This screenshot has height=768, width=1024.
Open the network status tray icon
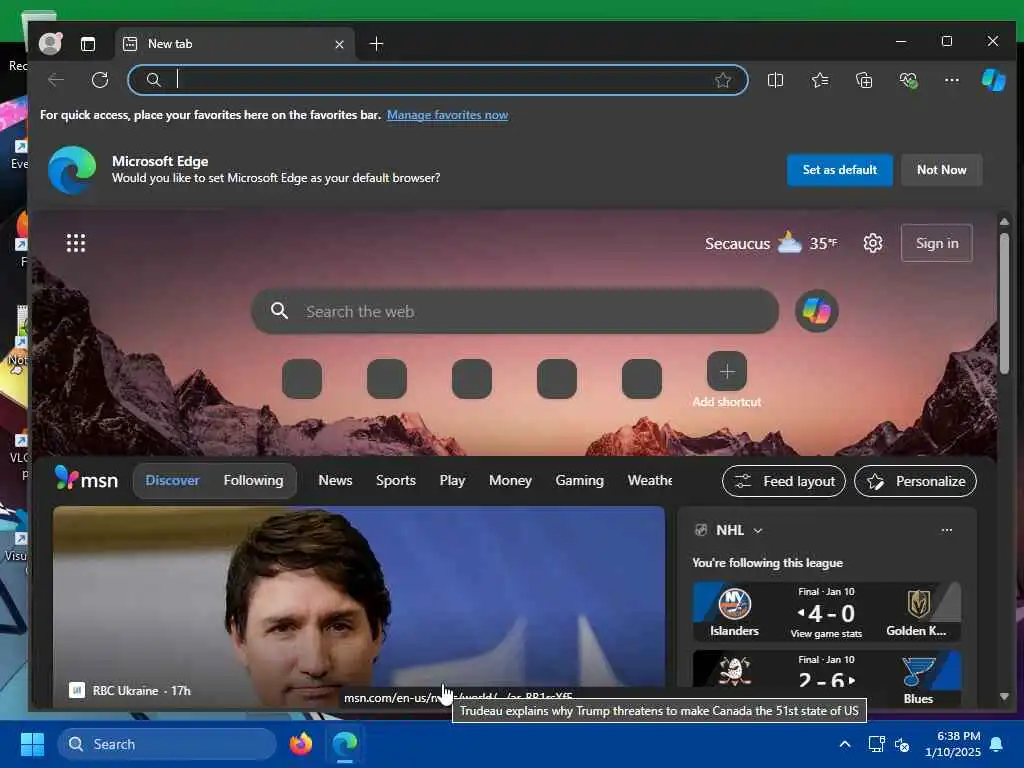coord(876,744)
